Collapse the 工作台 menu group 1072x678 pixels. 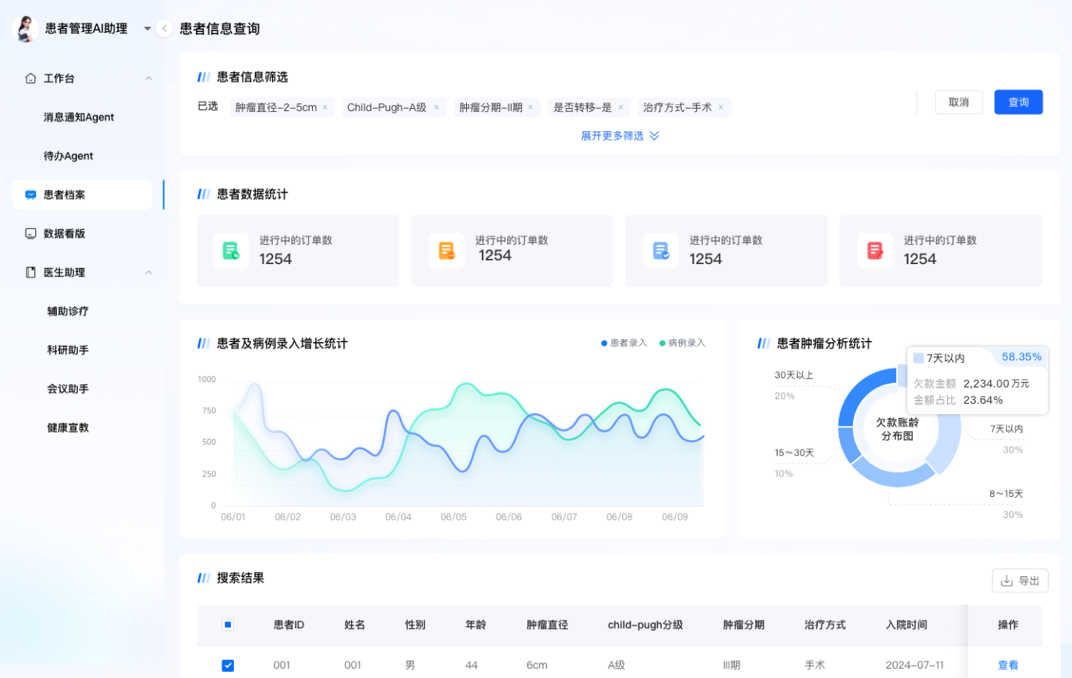click(x=148, y=79)
